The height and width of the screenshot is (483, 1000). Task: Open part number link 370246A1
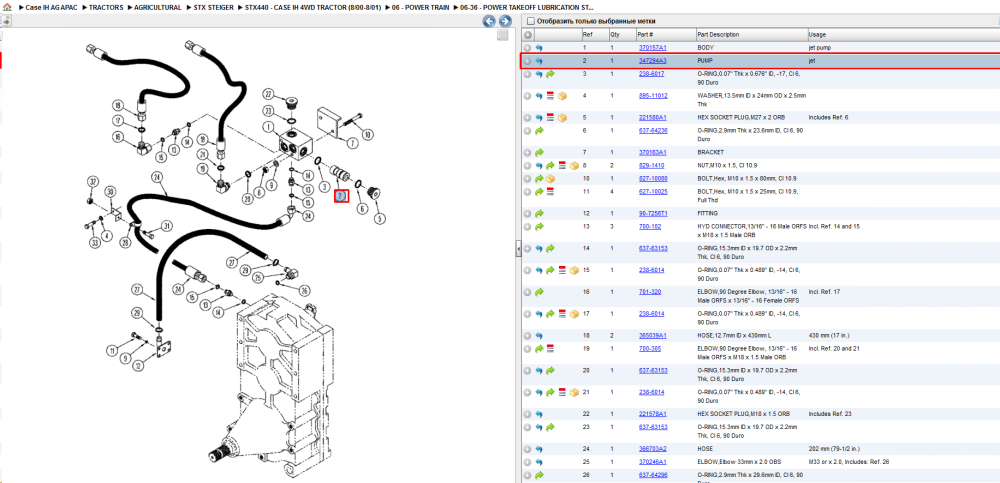click(x=652, y=462)
